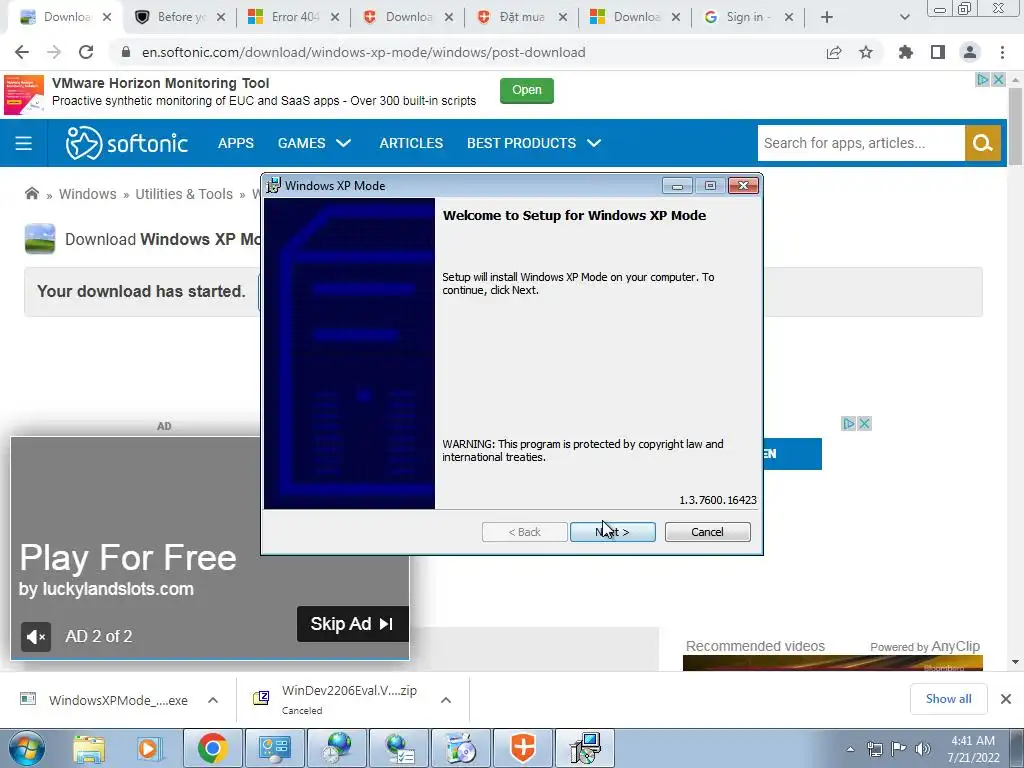Unmute the video ad sound
The width and height of the screenshot is (1024, 768).
point(36,636)
